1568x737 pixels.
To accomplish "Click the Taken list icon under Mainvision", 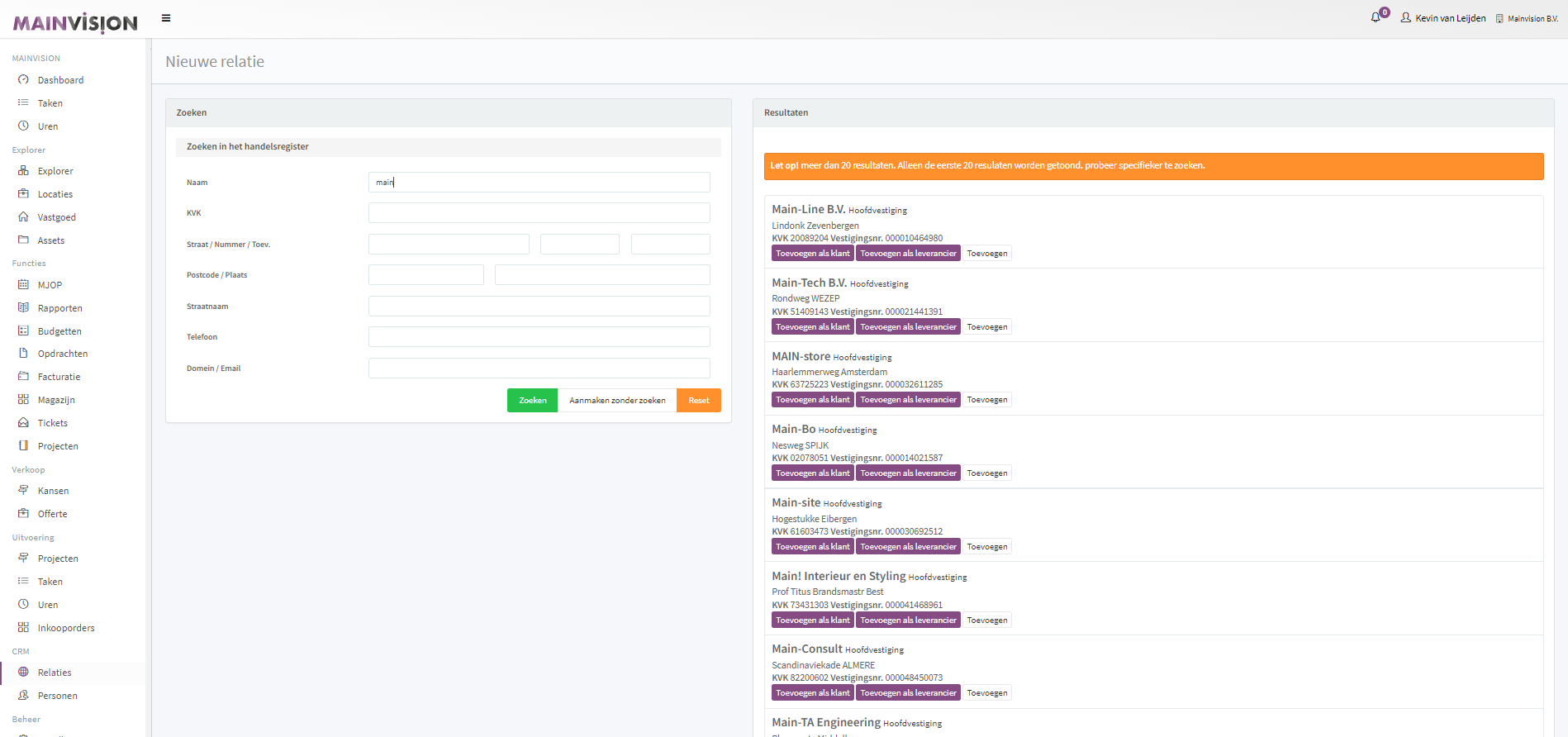I will pos(23,102).
